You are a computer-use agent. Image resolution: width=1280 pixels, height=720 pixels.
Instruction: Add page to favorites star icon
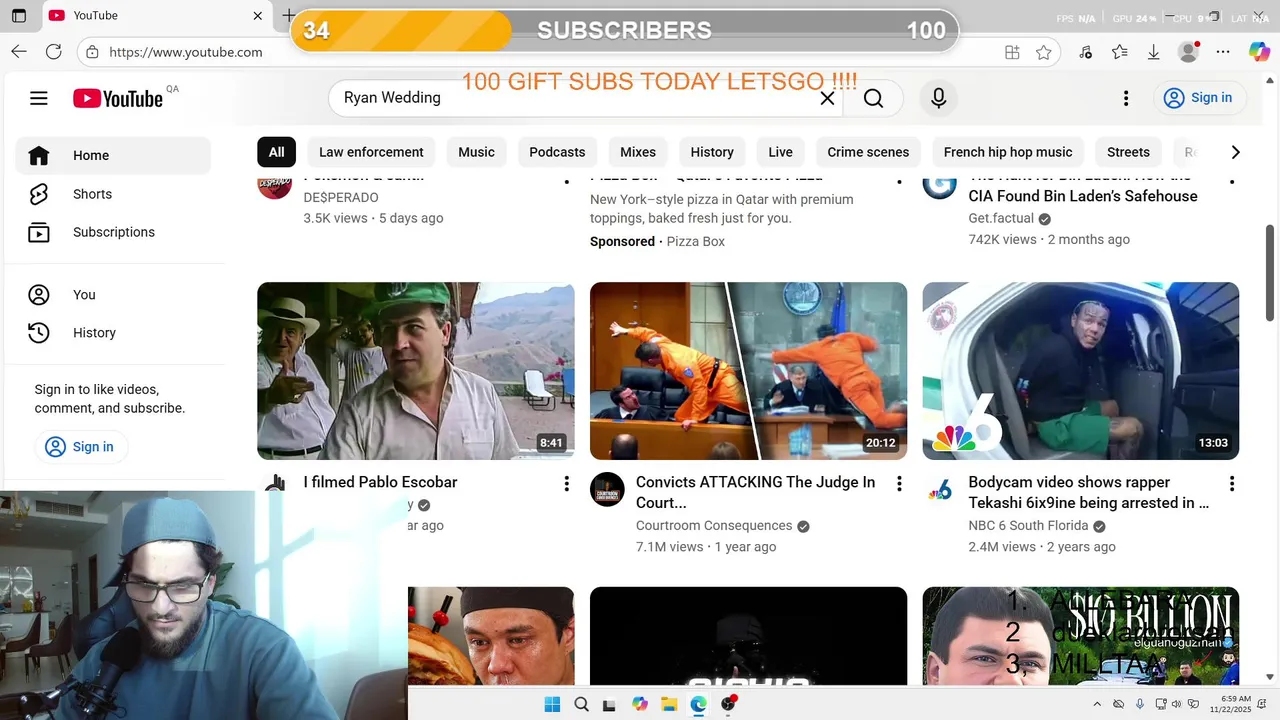[1044, 53]
